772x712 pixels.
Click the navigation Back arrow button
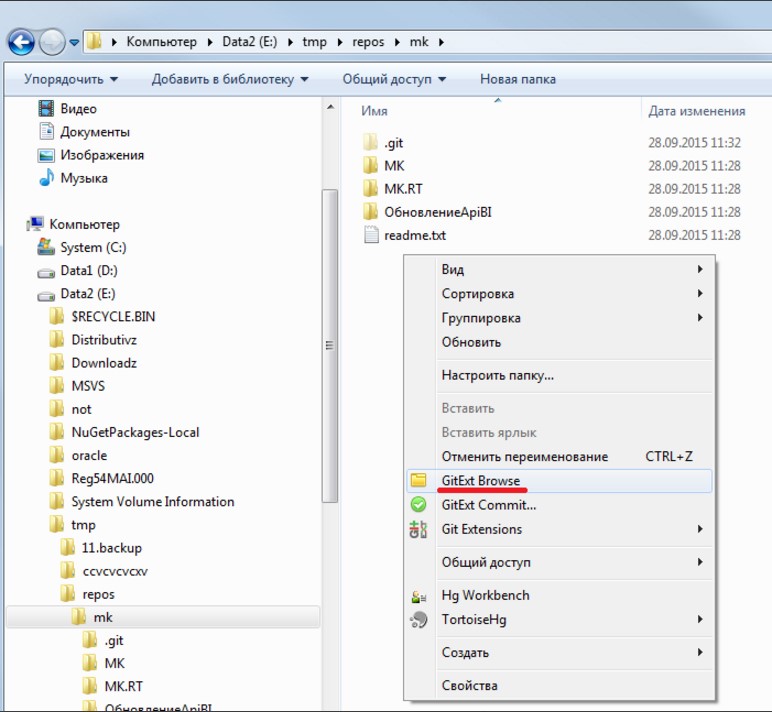tap(21, 42)
